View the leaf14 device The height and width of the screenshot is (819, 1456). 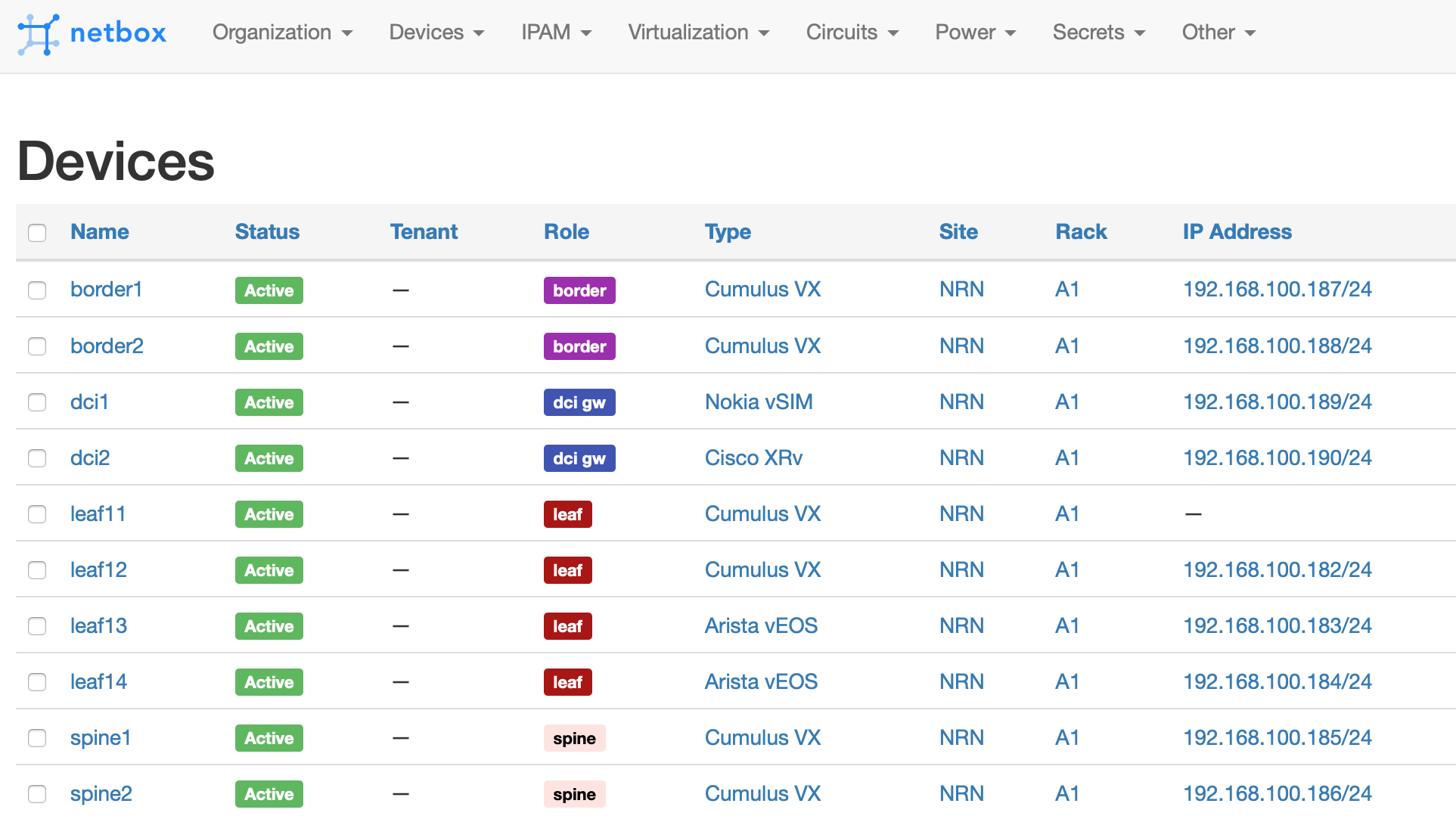(x=98, y=681)
